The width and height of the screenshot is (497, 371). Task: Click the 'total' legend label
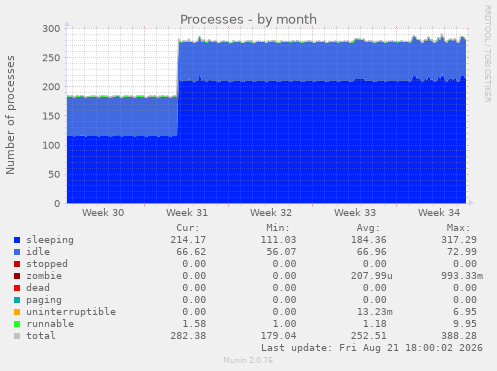coord(41,336)
